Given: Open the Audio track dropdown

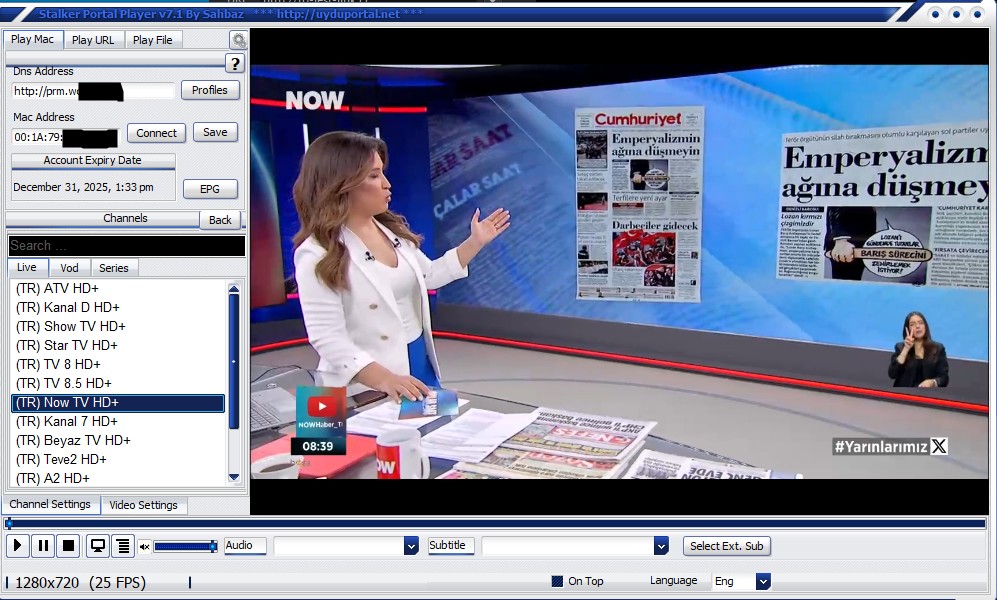Looking at the screenshot, I should pyautogui.click(x=411, y=546).
